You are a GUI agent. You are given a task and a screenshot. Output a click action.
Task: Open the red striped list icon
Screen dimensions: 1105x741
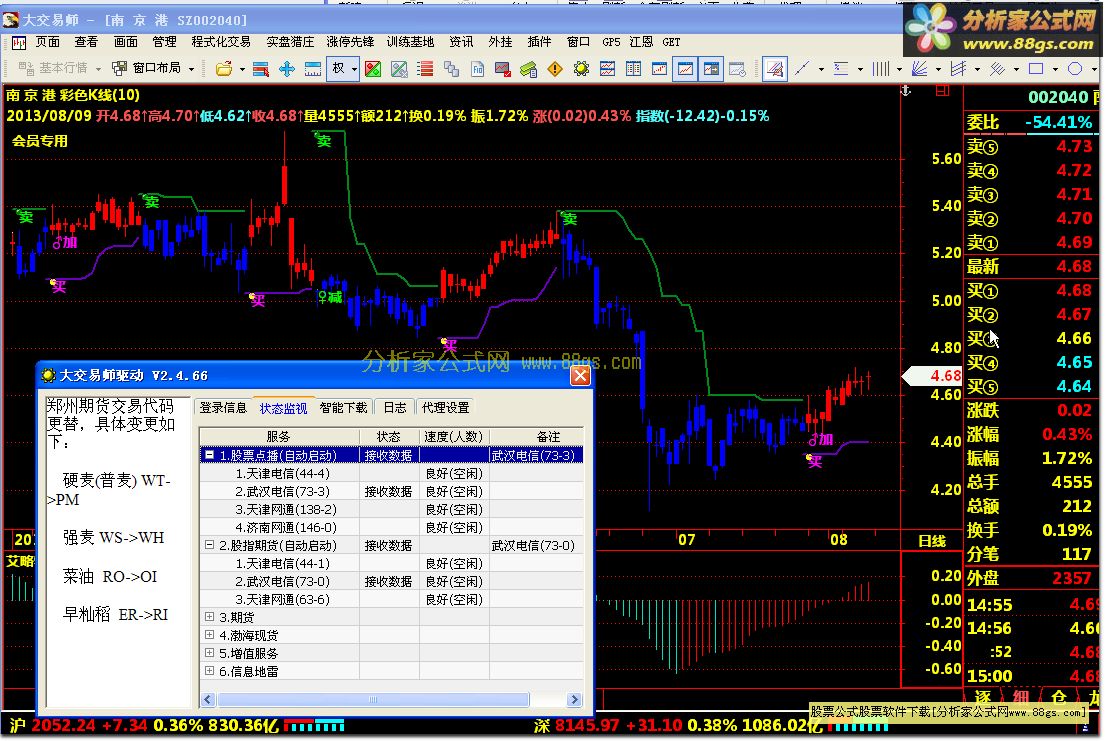click(x=425, y=69)
